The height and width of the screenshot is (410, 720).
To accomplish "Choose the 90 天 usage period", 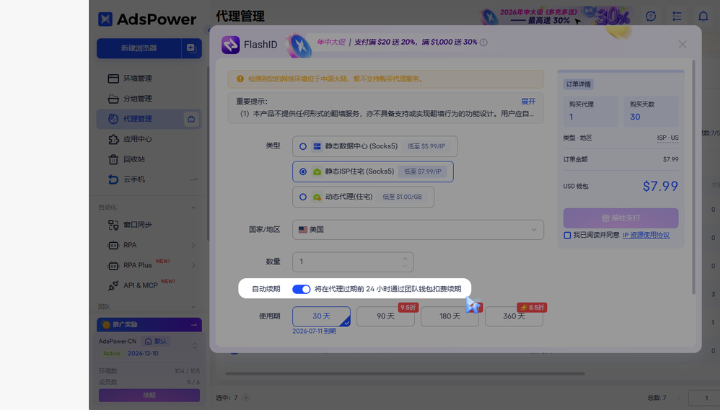I will [386, 316].
